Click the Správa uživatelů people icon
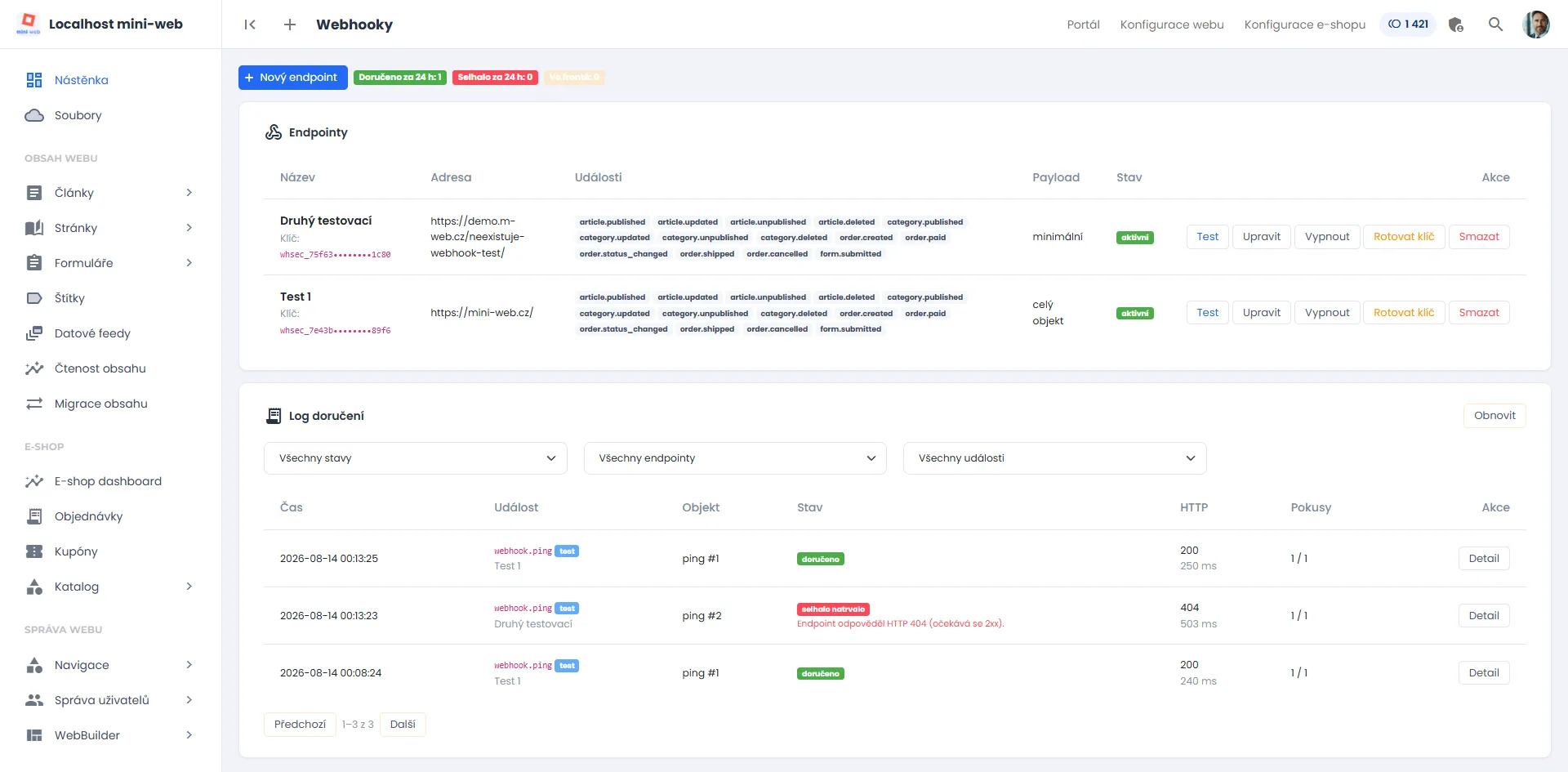 pos(34,700)
